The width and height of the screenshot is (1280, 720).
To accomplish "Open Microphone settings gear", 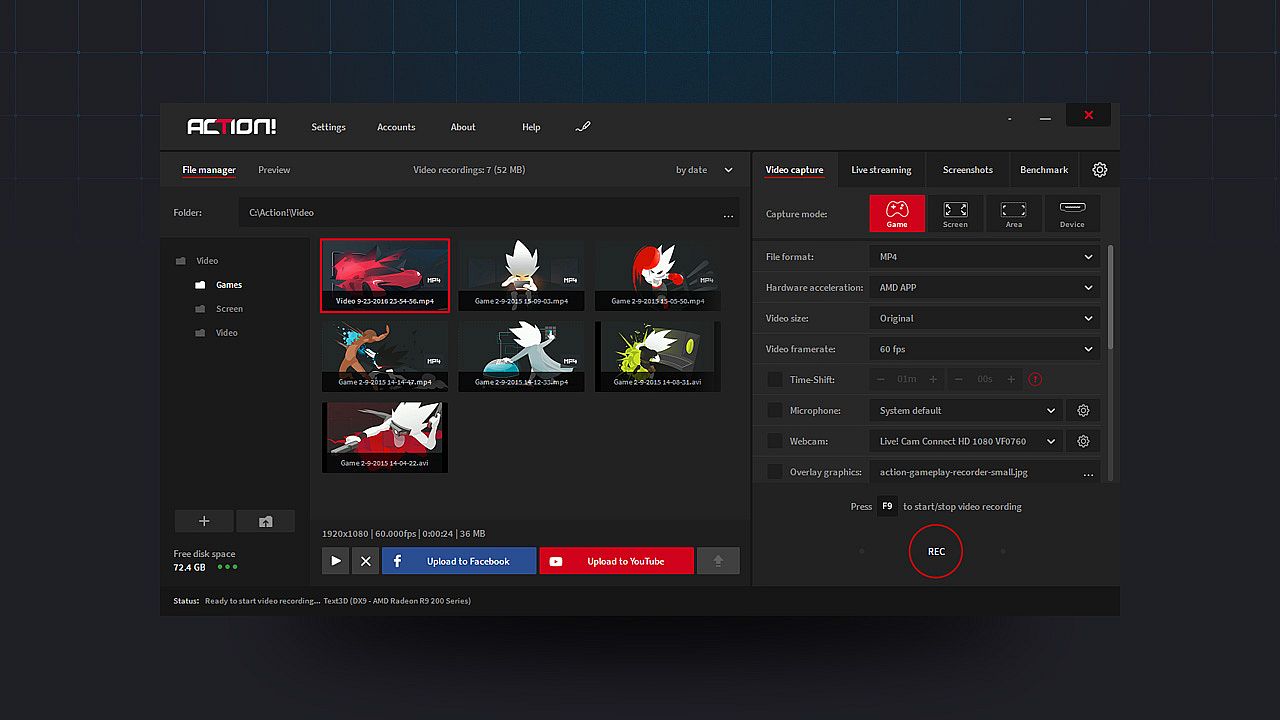I will click(1083, 410).
